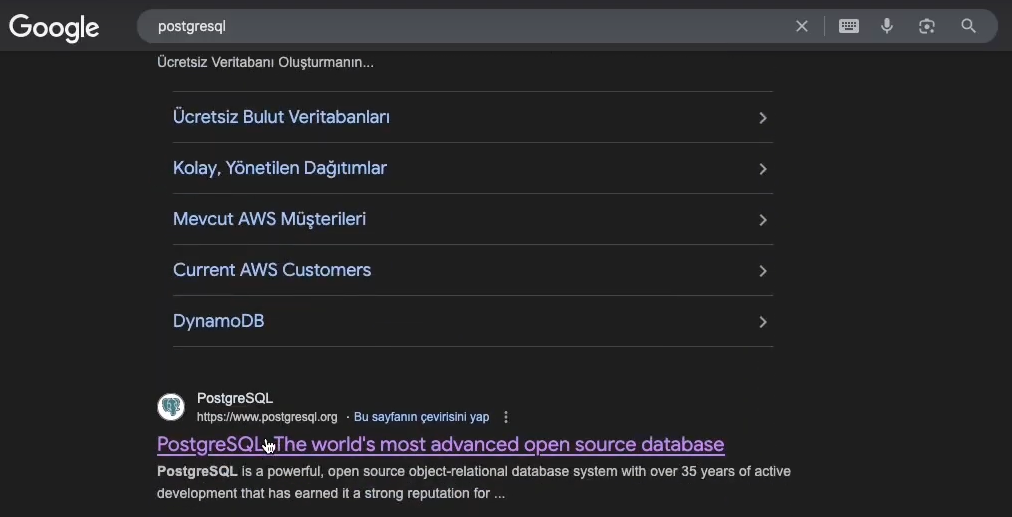Viewport: 1012px width, 517px height.
Task: Open three-dot menu next to postgresql.org result
Action: click(x=506, y=417)
